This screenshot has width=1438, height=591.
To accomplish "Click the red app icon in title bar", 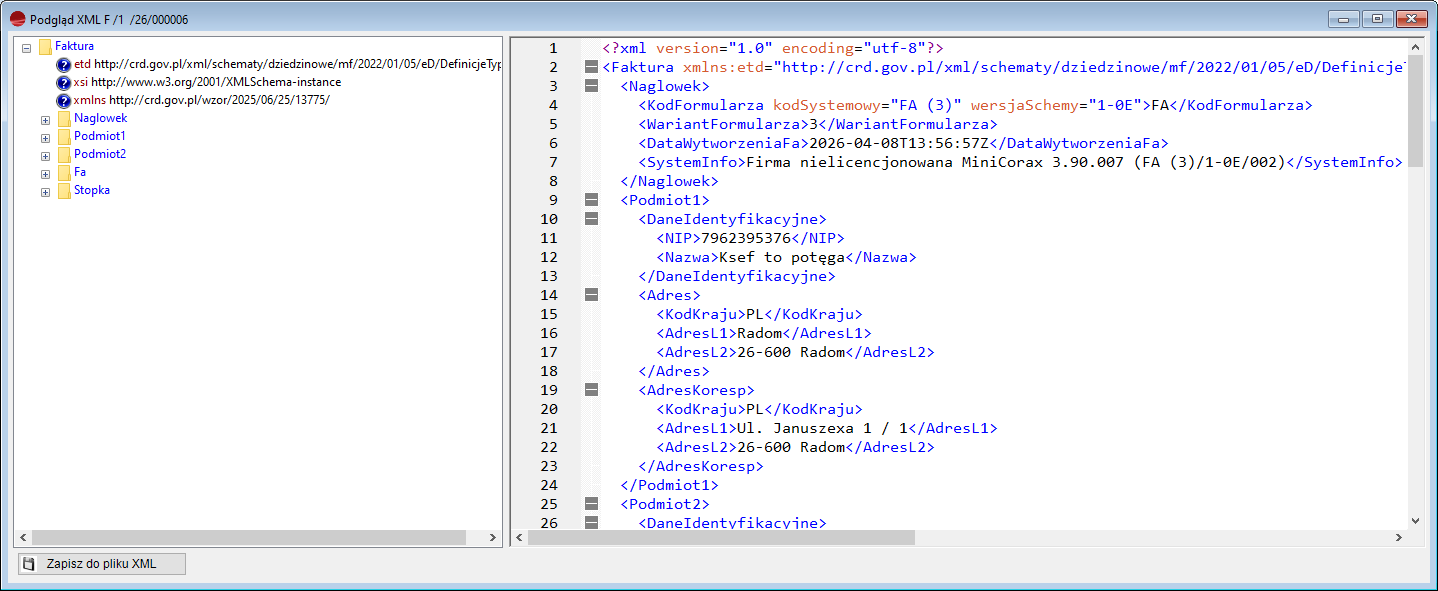I will (17, 19).
